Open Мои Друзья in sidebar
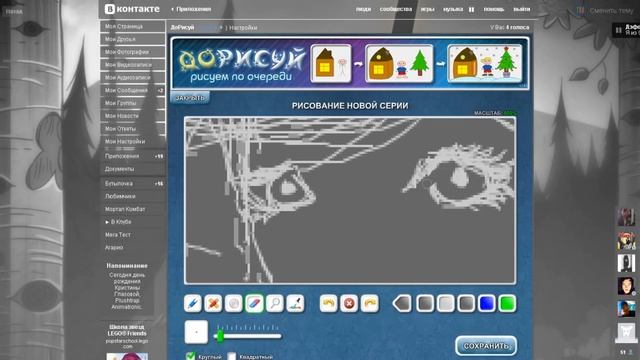Image resolution: width=640 pixels, height=360 pixels. 133,39
